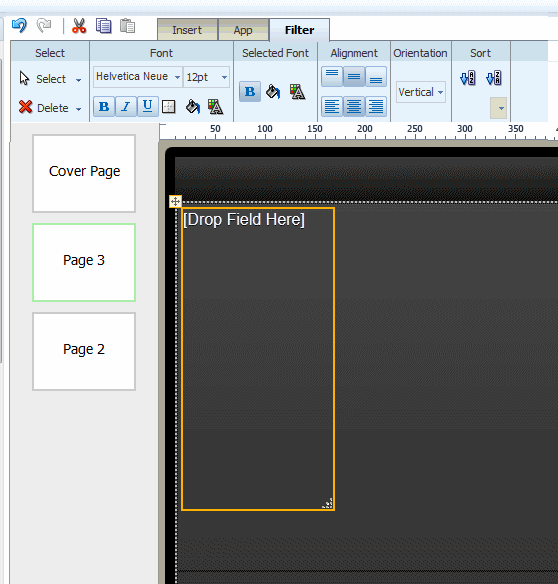
Task: Toggle Italic formatting
Action: 126,107
